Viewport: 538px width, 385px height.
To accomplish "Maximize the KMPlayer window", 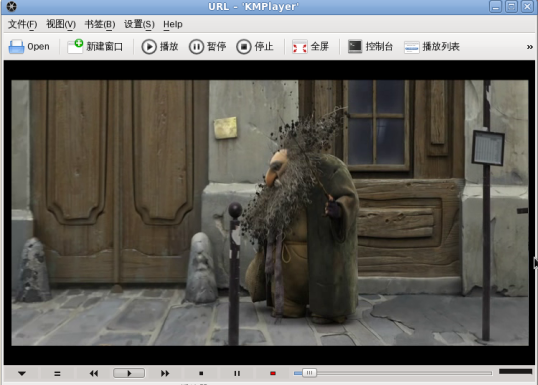I will point(512,7).
